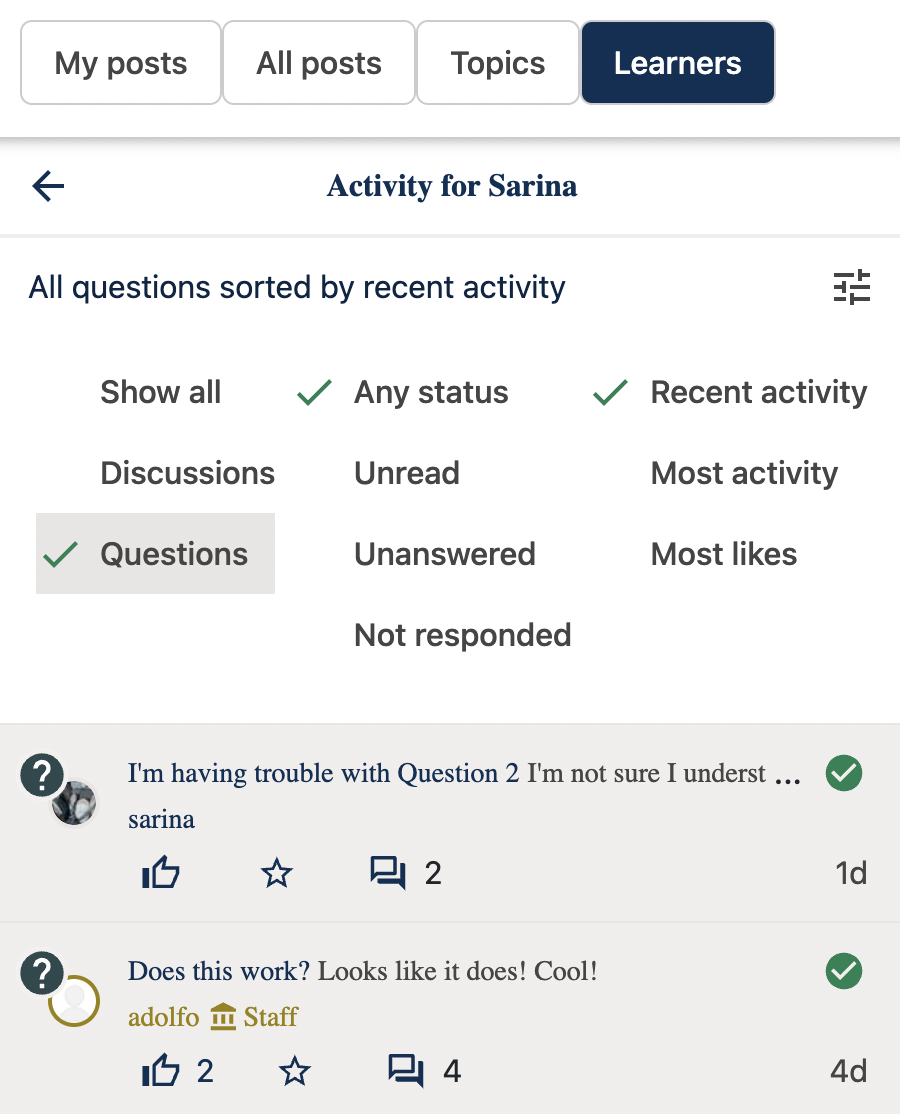The image size is (900, 1114).
Task: Click sarina's avatar image
Action: pos(74,802)
